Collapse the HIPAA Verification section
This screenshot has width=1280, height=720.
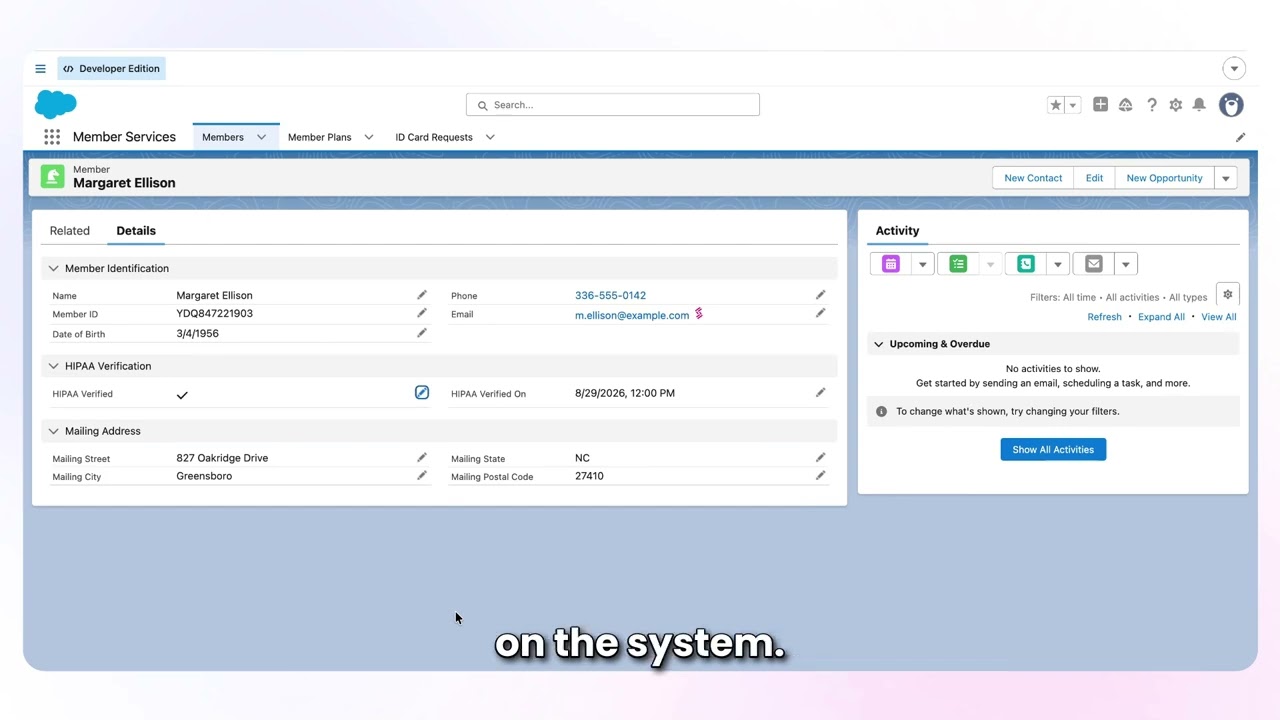coord(54,366)
